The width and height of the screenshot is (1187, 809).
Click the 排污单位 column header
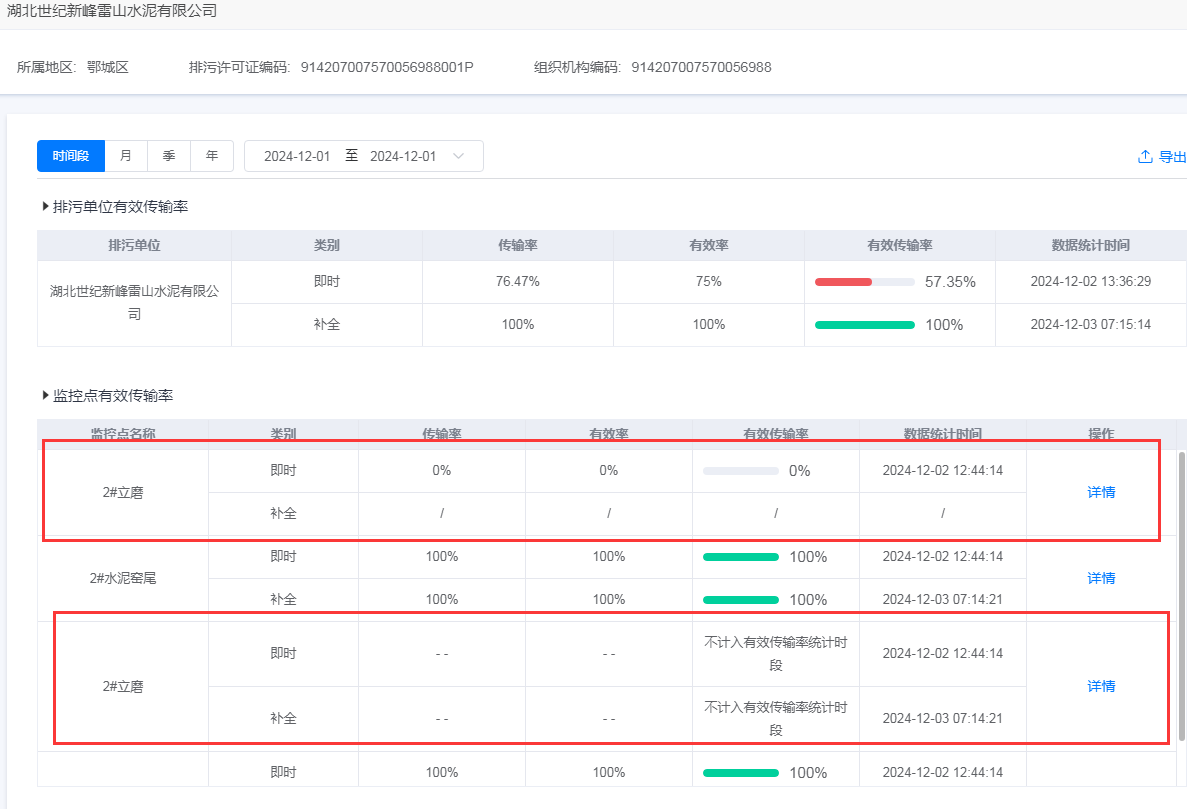point(134,245)
